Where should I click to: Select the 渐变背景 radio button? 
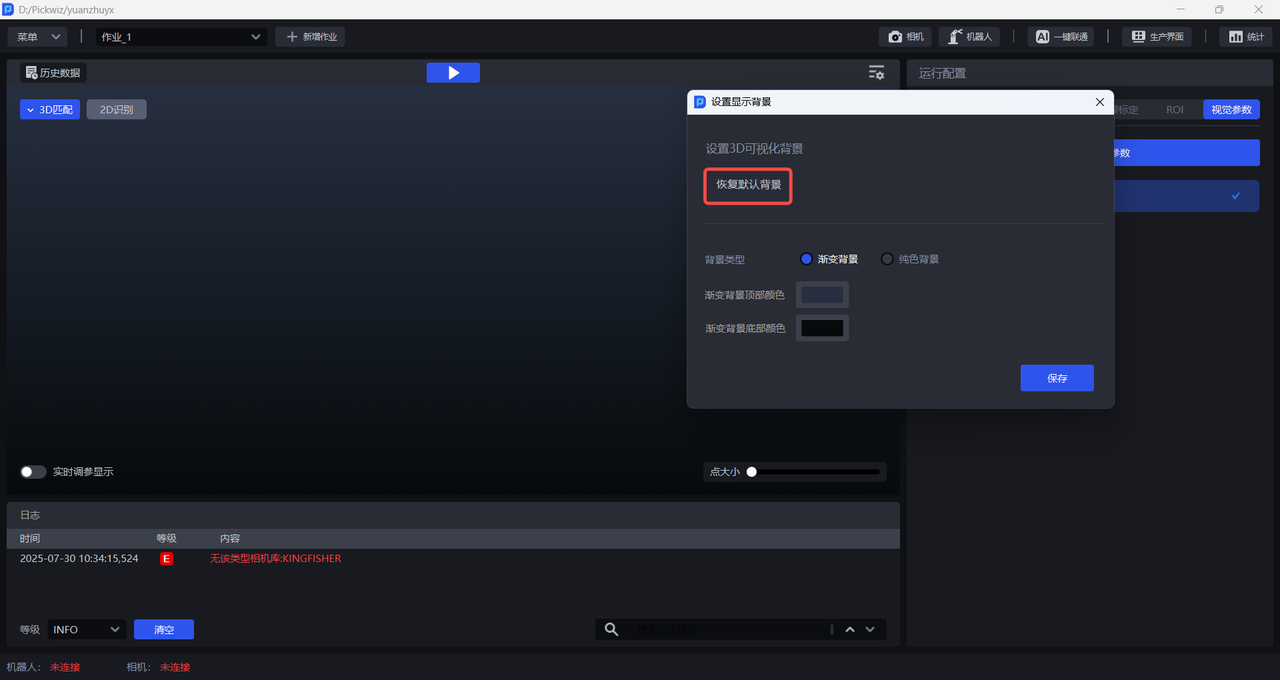(806, 259)
